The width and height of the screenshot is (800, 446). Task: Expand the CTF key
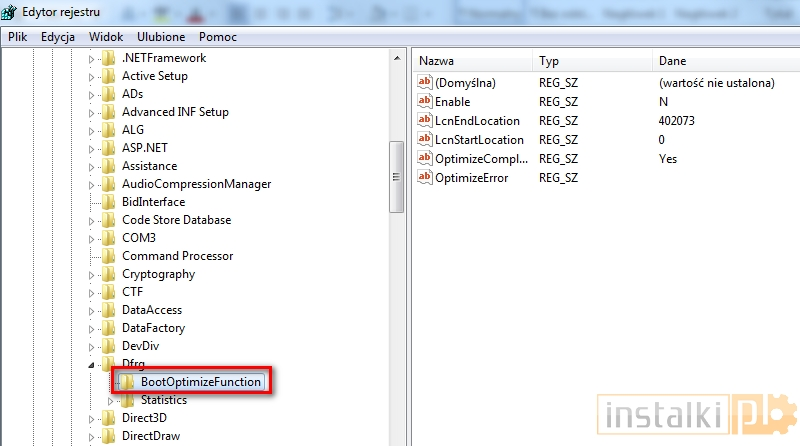[91, 293]
